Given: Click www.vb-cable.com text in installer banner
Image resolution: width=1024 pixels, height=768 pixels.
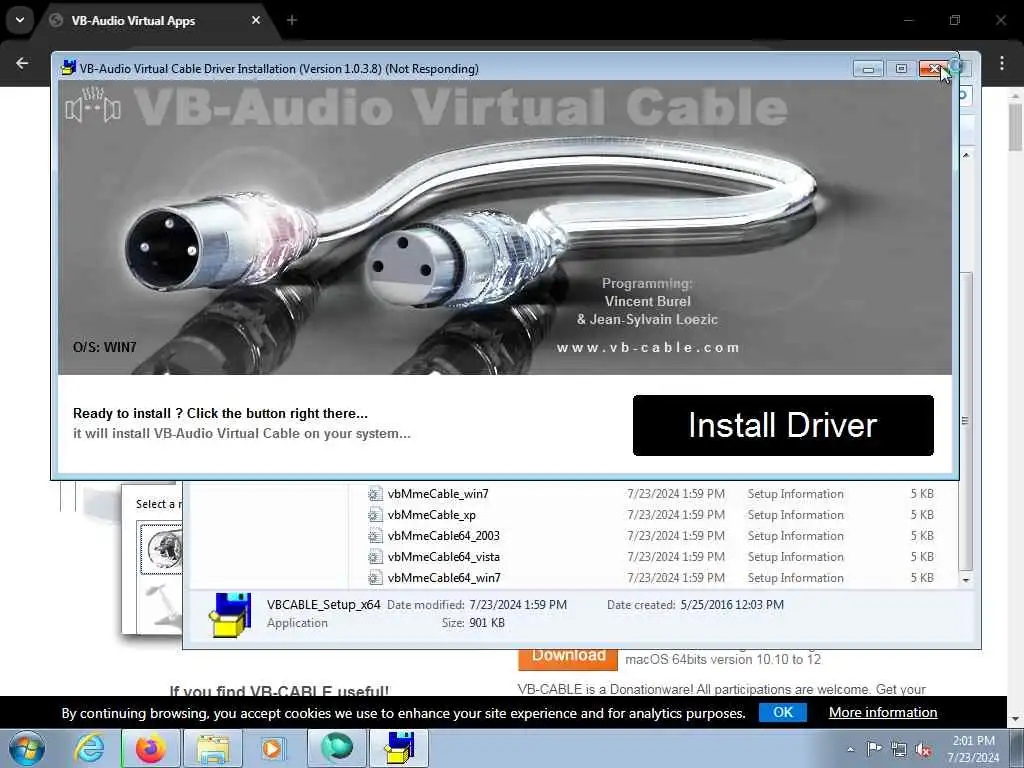Looking at the screenshot, I should [x=647, y=347].
